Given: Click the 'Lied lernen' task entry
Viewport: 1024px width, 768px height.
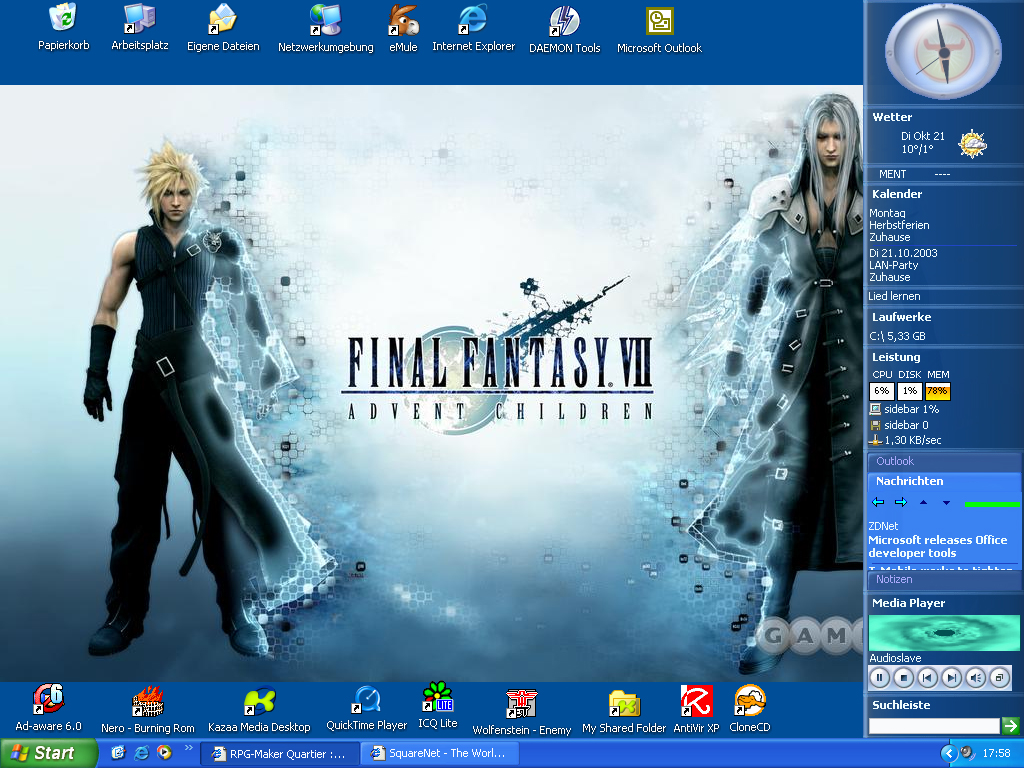Looking at the screenshot, I should pyautogui.click(x=894, y=296).
